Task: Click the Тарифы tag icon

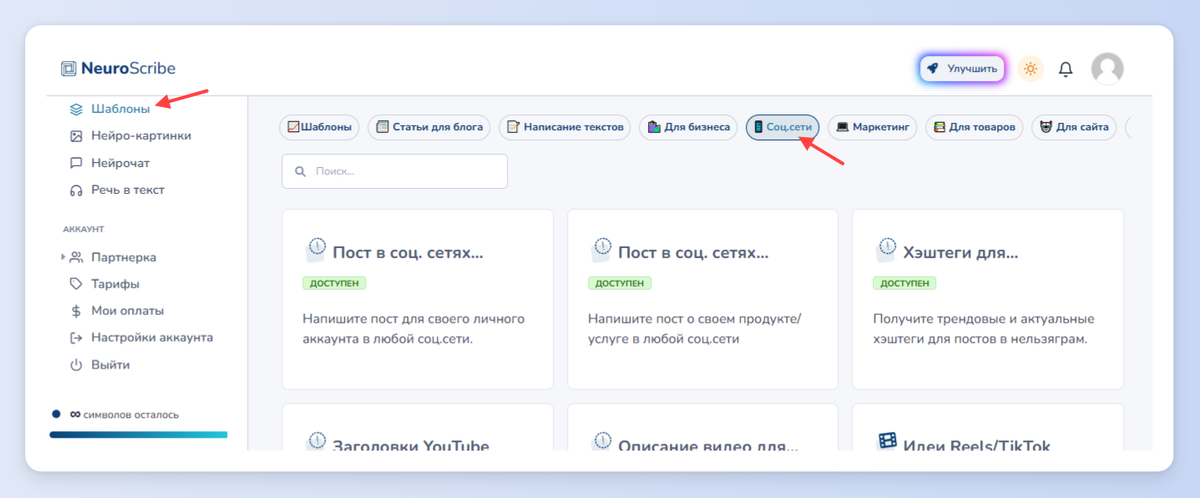Action: point(76,284)
